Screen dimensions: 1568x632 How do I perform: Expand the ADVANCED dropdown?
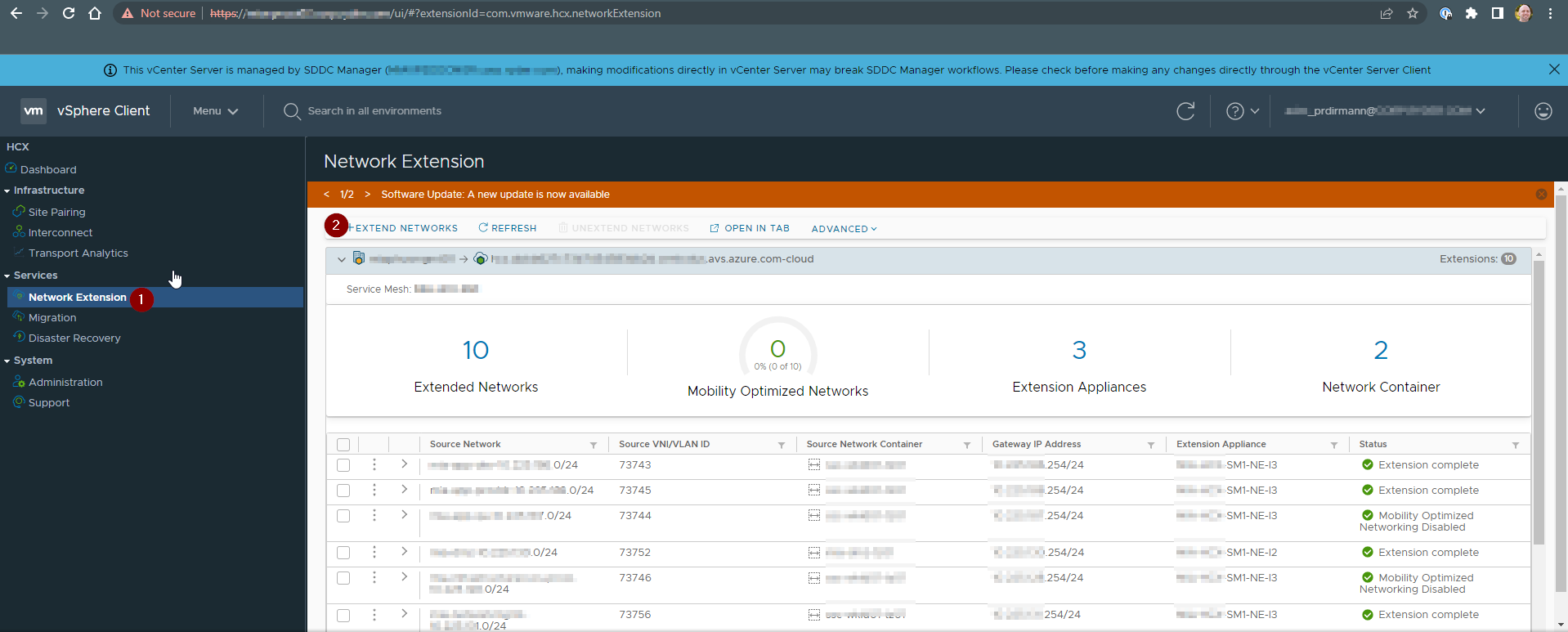pyautogui.click(x=844, y=229)
